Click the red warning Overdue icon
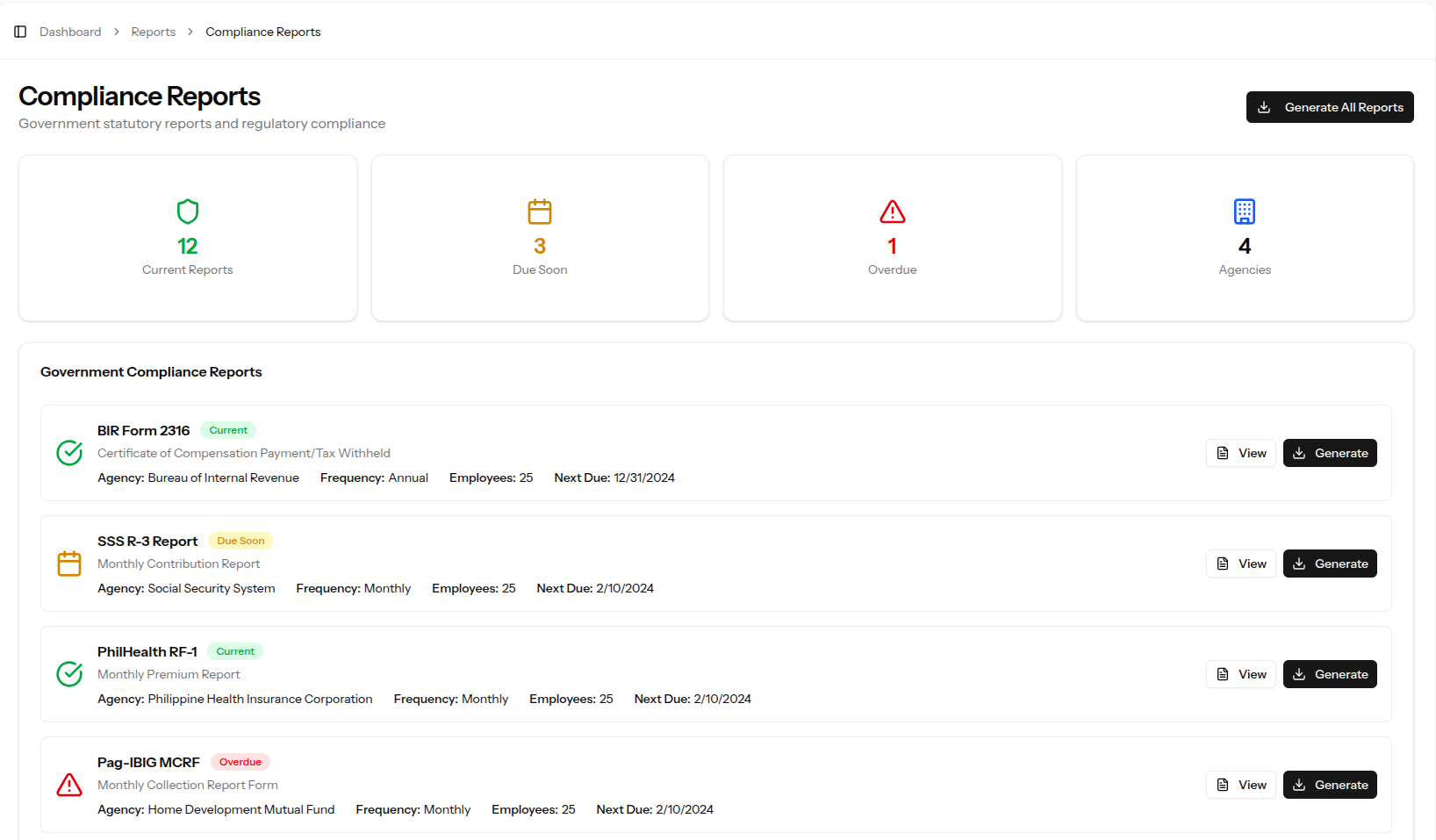This screenshot has width=1436, height=840. (892, 212)
